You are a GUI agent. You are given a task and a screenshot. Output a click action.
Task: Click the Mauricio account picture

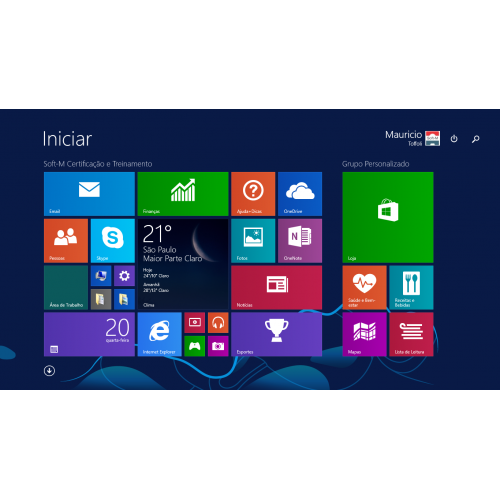click(x=433, y=138)
